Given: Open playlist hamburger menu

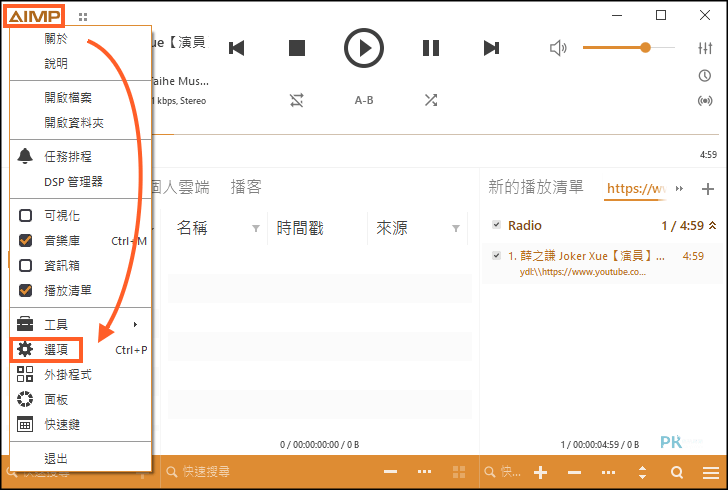Looking at the screenshot, I should (x=711, y=472).
